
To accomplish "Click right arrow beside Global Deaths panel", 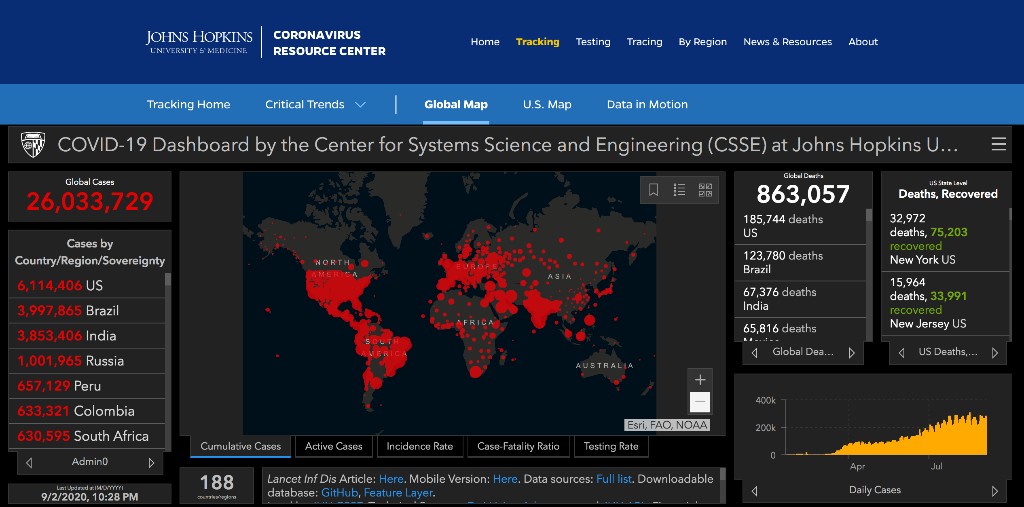I will [x=852, y=353].
